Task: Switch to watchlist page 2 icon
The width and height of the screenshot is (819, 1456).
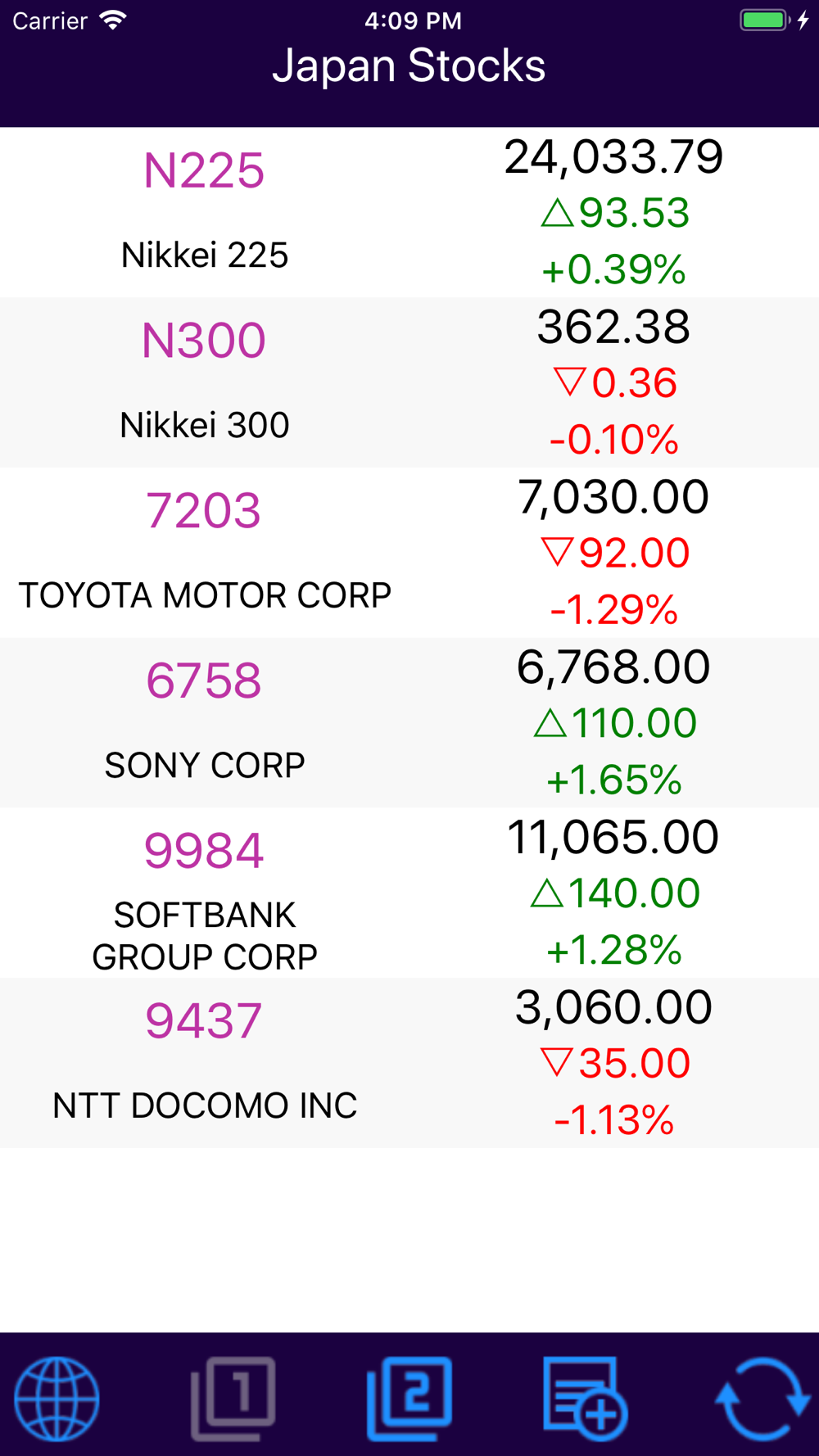Action: [x=409, y=1398]
